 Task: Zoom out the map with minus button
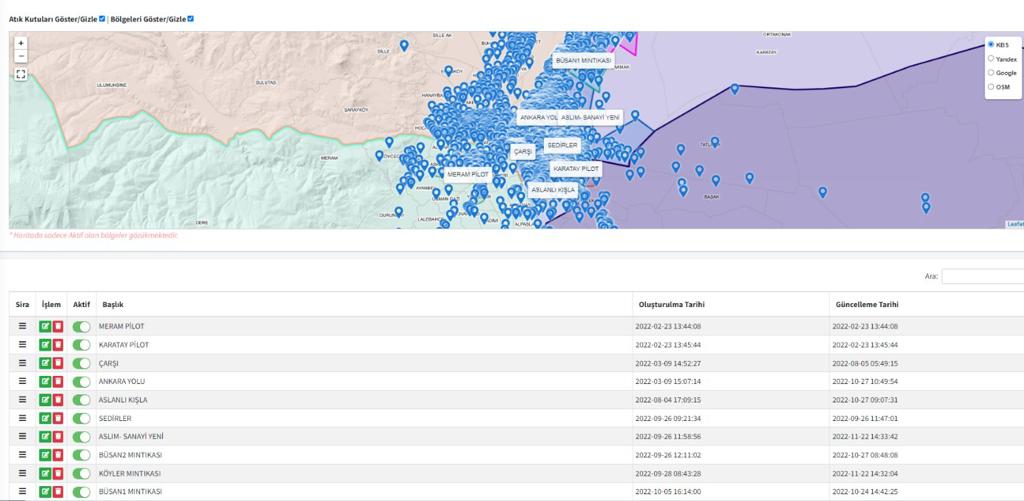click(x=21, y=56)
